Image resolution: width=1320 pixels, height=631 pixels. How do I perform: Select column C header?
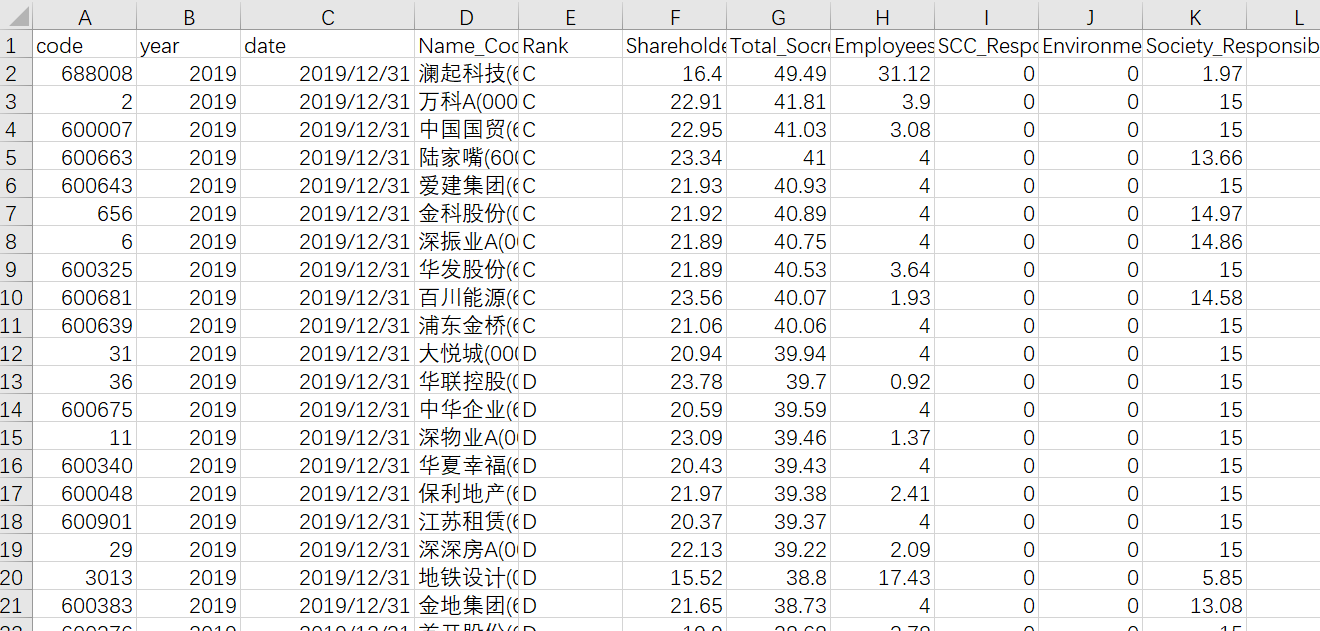[x=328, y=16]
